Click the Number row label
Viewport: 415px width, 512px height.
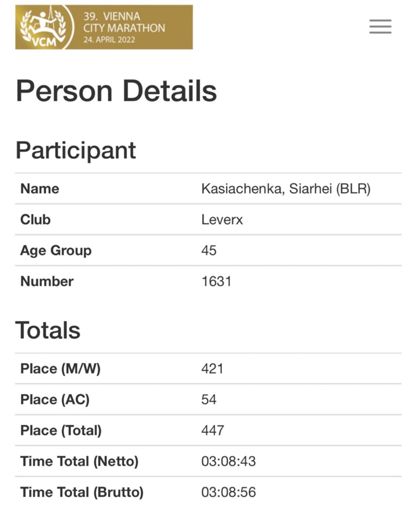pos(47,281)
